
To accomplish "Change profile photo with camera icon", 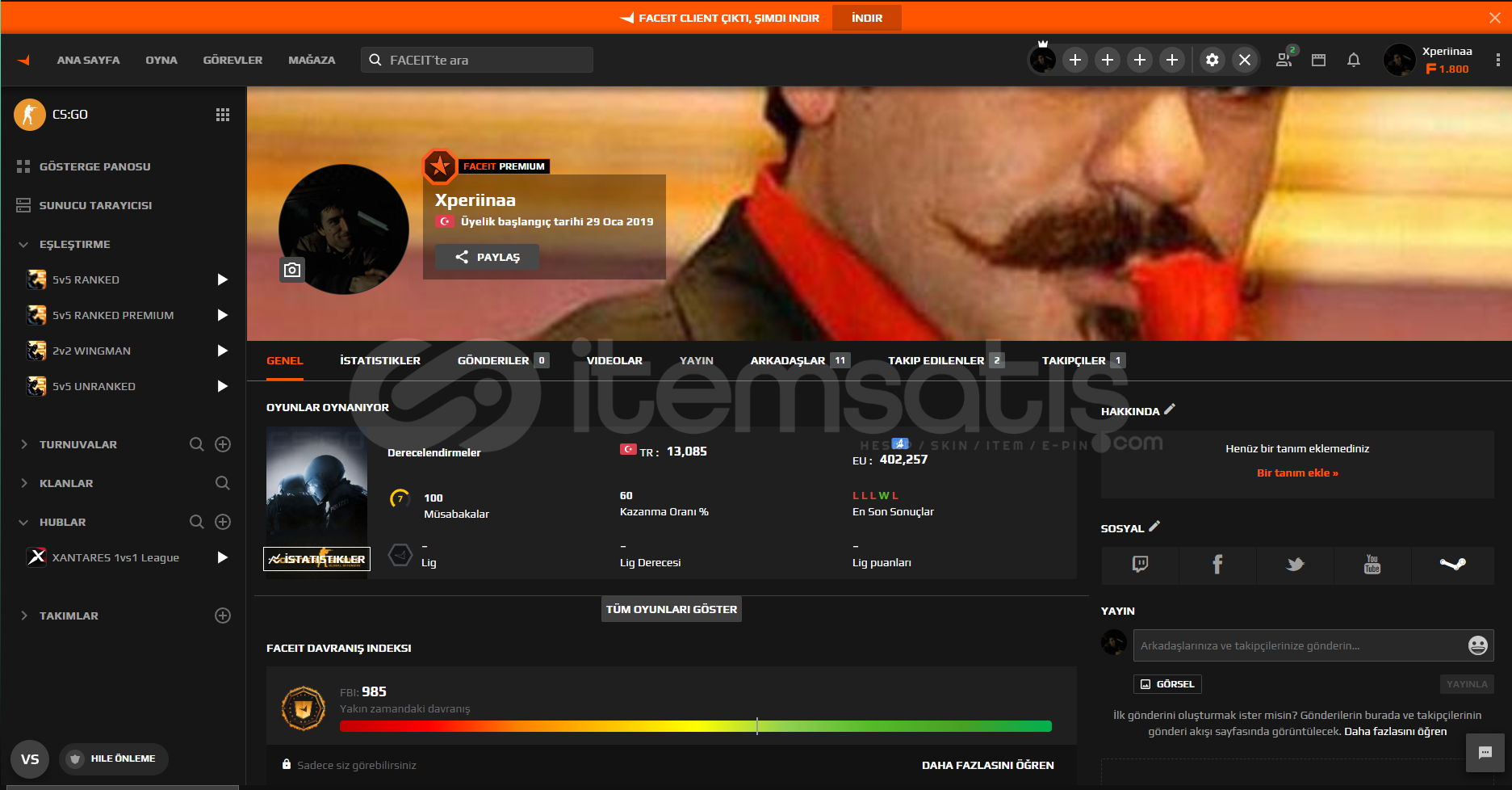I will point(292,270).
